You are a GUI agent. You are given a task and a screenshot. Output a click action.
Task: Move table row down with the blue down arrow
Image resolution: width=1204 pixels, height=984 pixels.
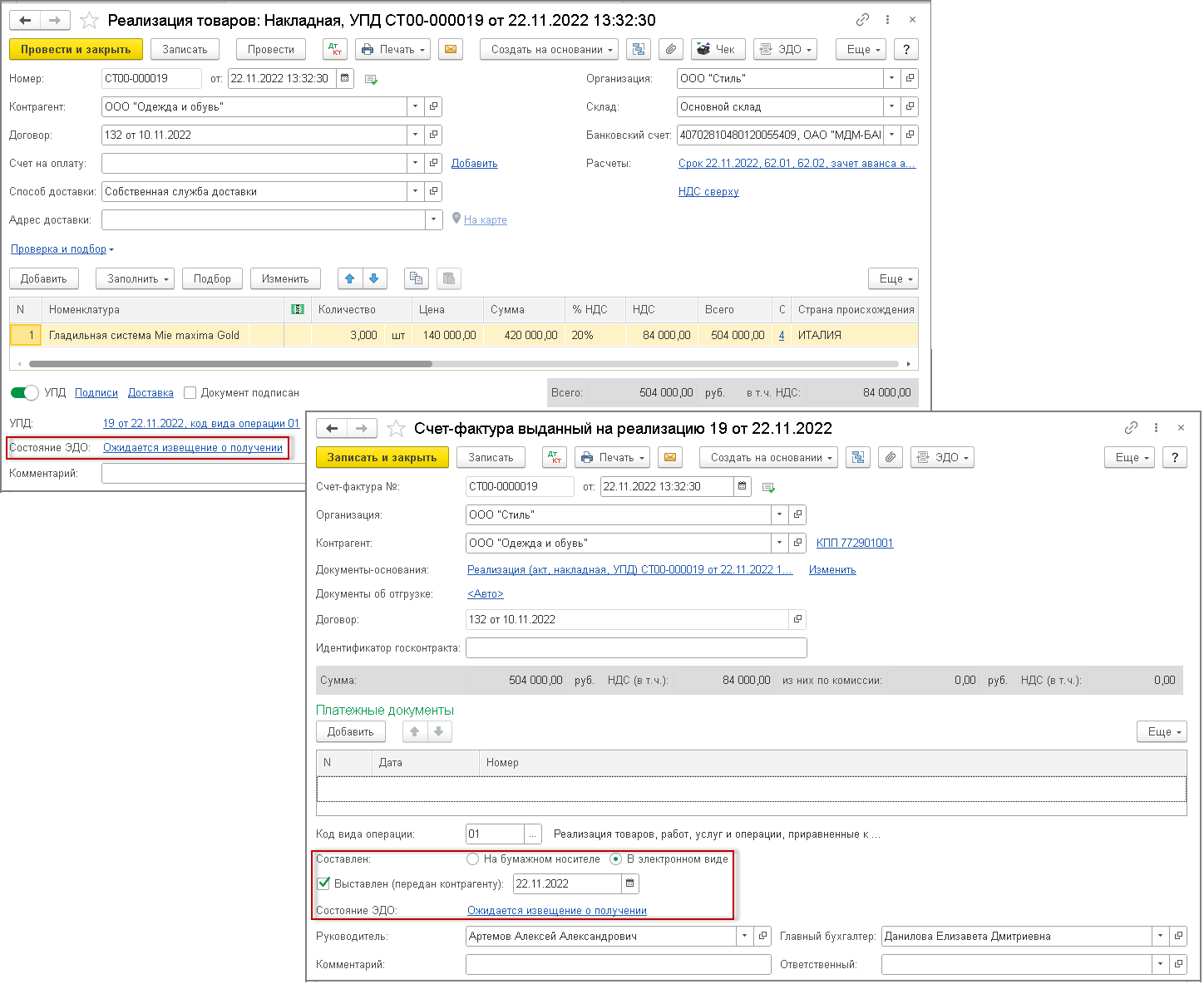pyautogui.click(x=374, y=278)
